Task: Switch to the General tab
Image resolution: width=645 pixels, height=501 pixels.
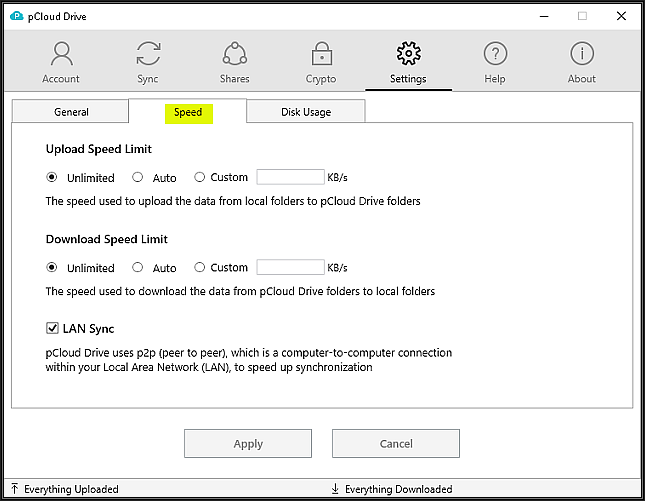Action: [x=70, y=111]
